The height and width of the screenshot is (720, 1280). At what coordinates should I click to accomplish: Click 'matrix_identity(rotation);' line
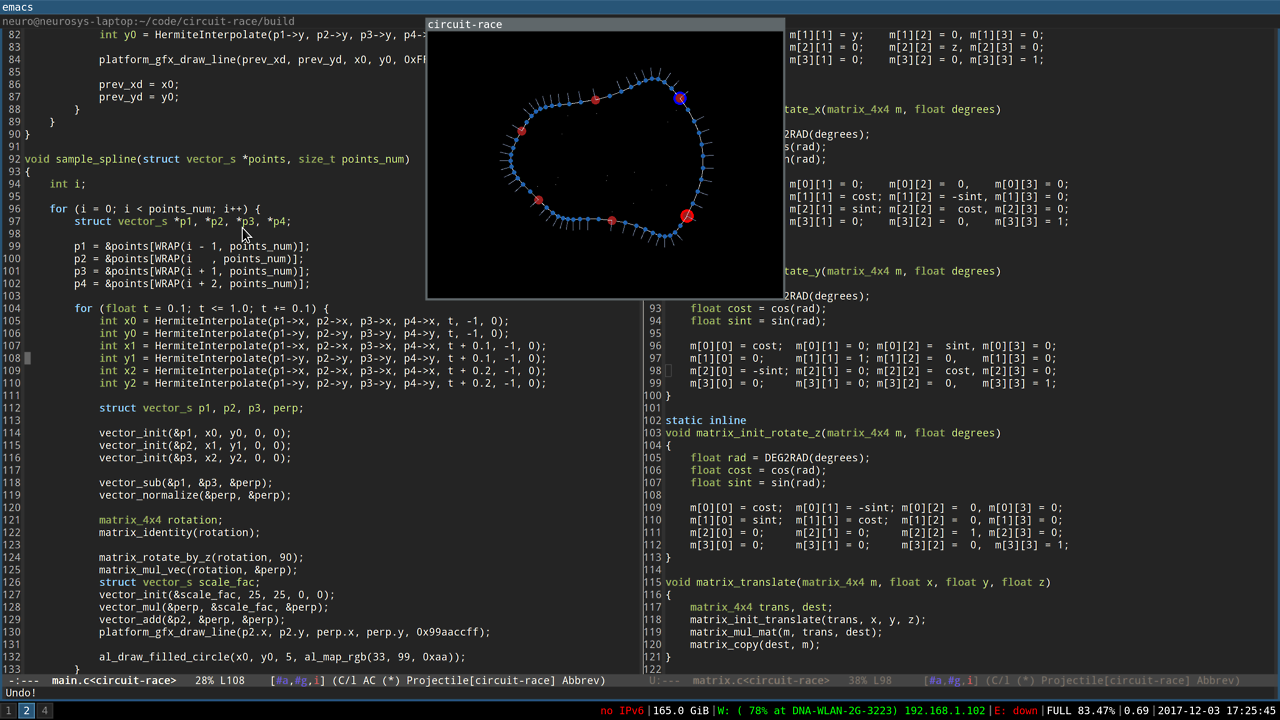180,532
